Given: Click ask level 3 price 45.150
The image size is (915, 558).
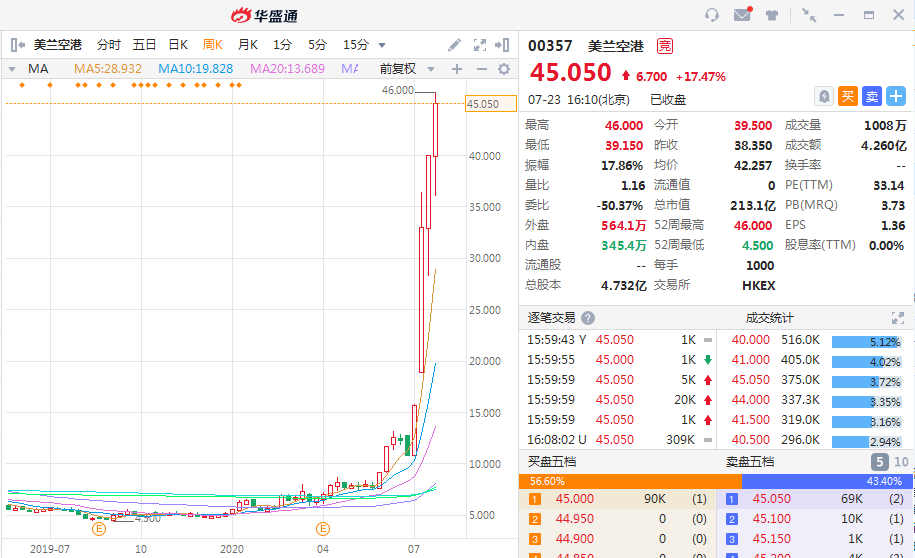Looking at the screenshot, I should tap(771, 539).
